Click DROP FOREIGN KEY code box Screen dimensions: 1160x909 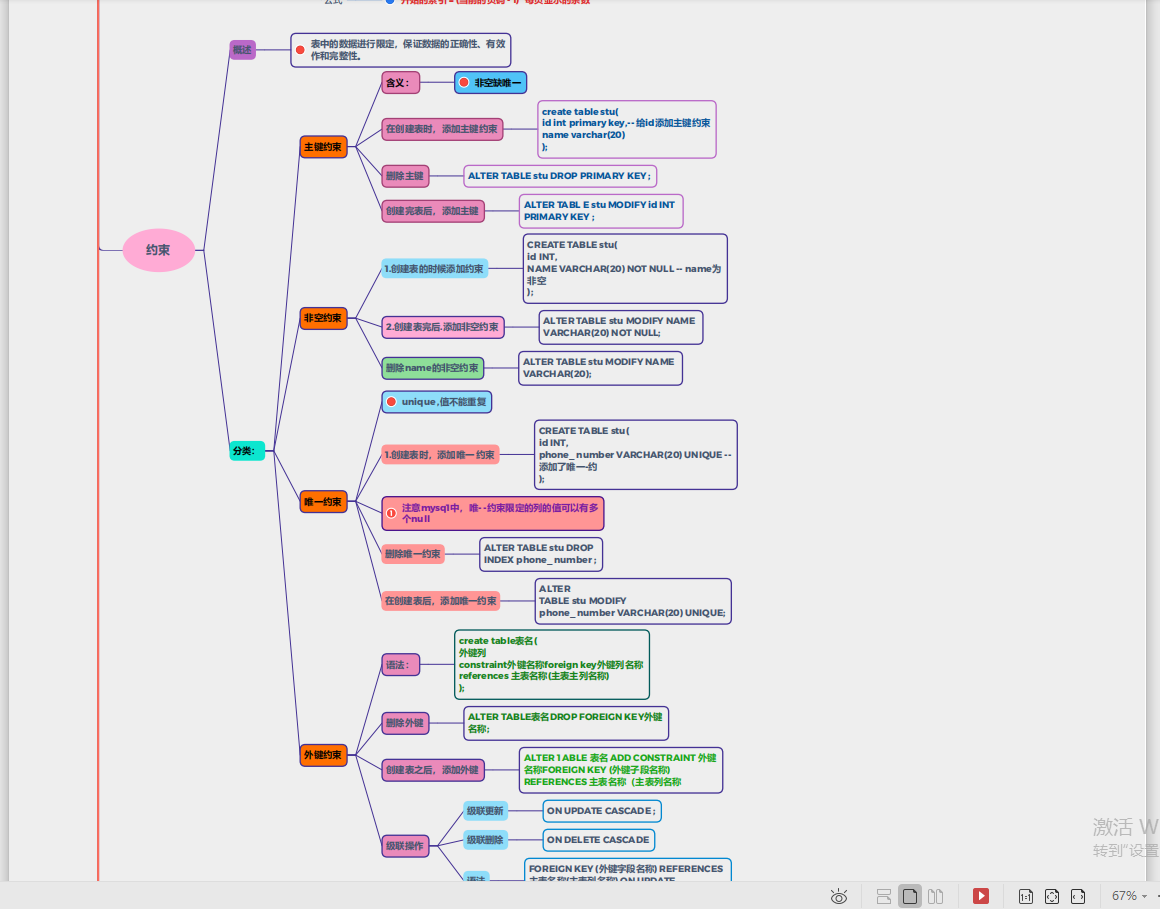[566, 723]
